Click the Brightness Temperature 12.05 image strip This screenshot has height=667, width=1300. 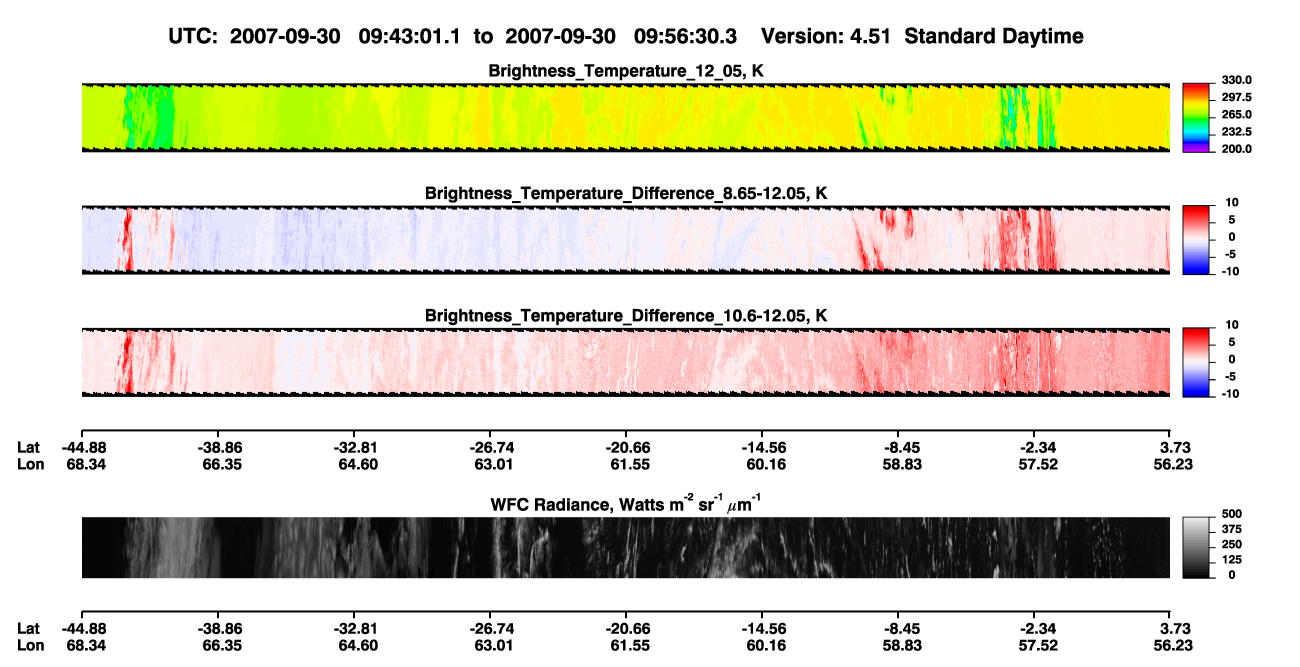625,117
